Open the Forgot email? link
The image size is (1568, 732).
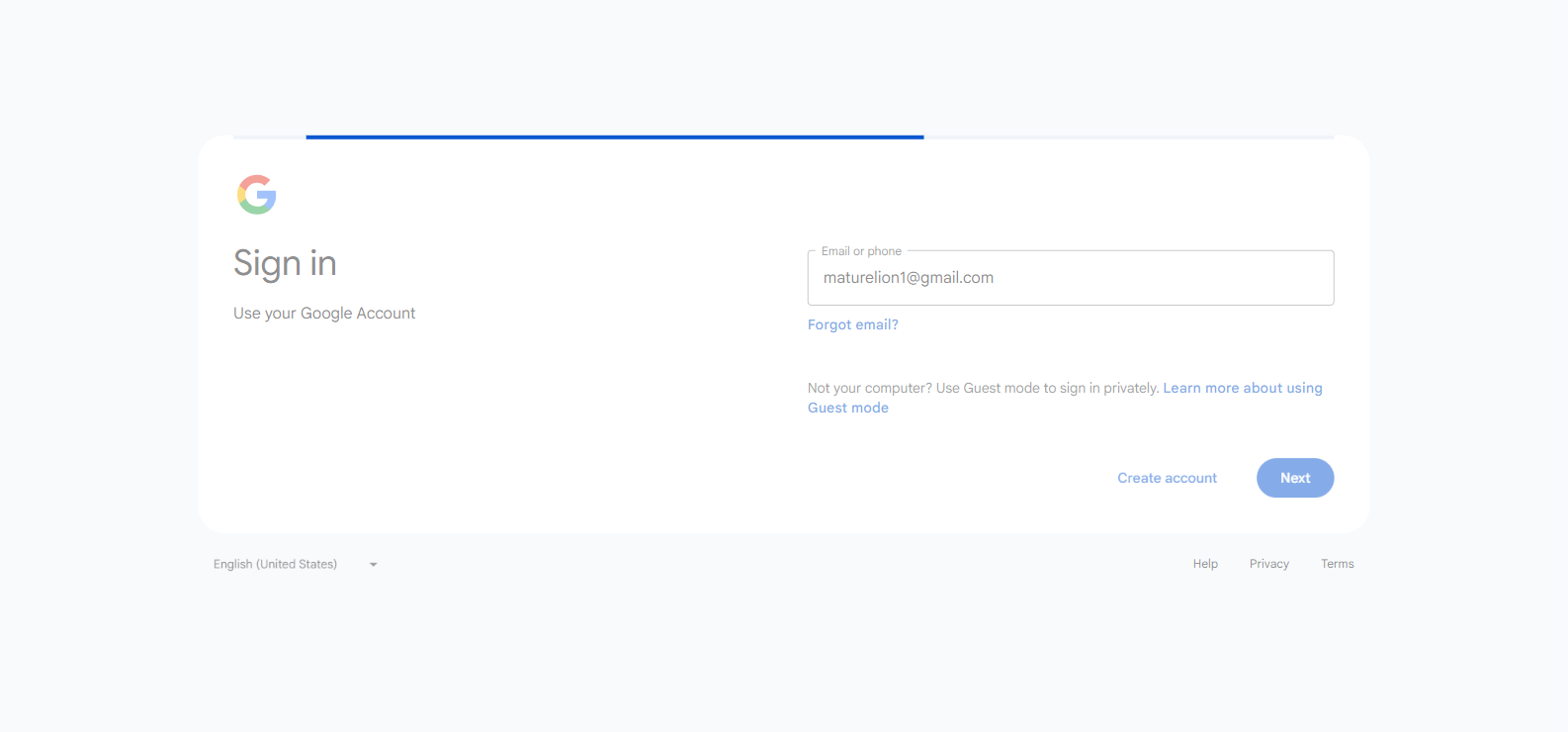pyautogui.click(x=853, y=324)
